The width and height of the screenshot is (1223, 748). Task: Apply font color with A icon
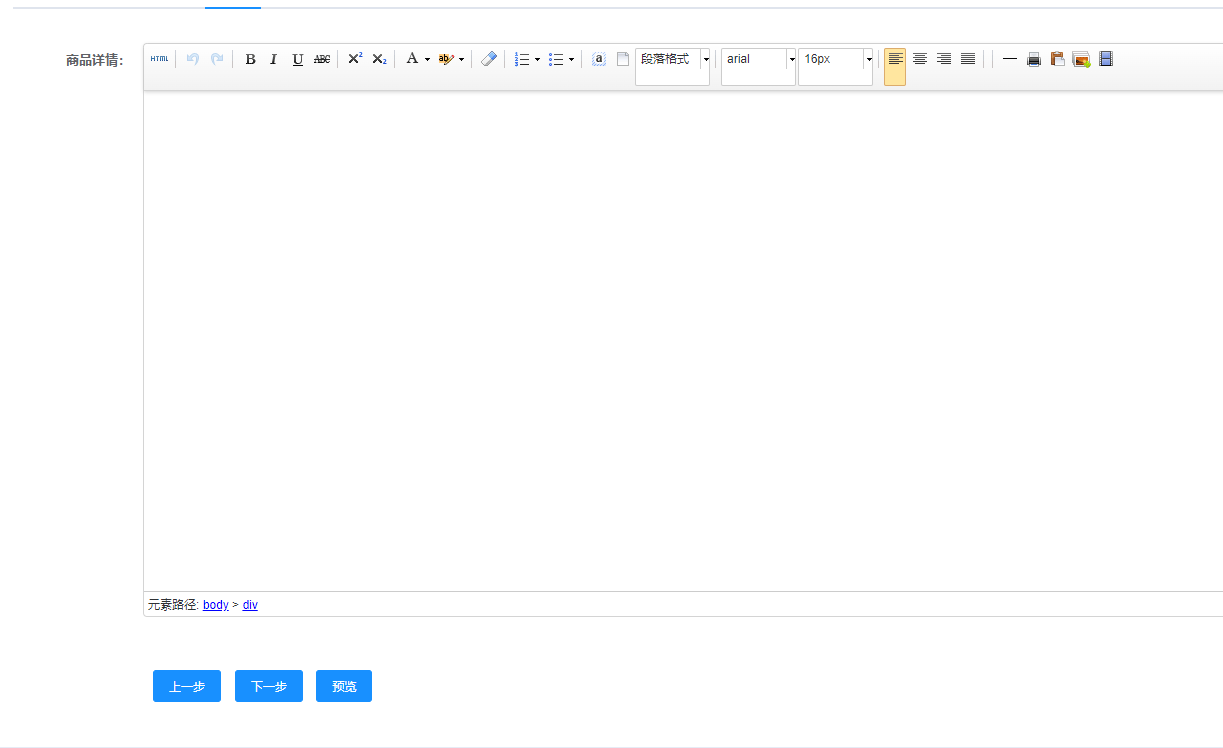point(411,59)
